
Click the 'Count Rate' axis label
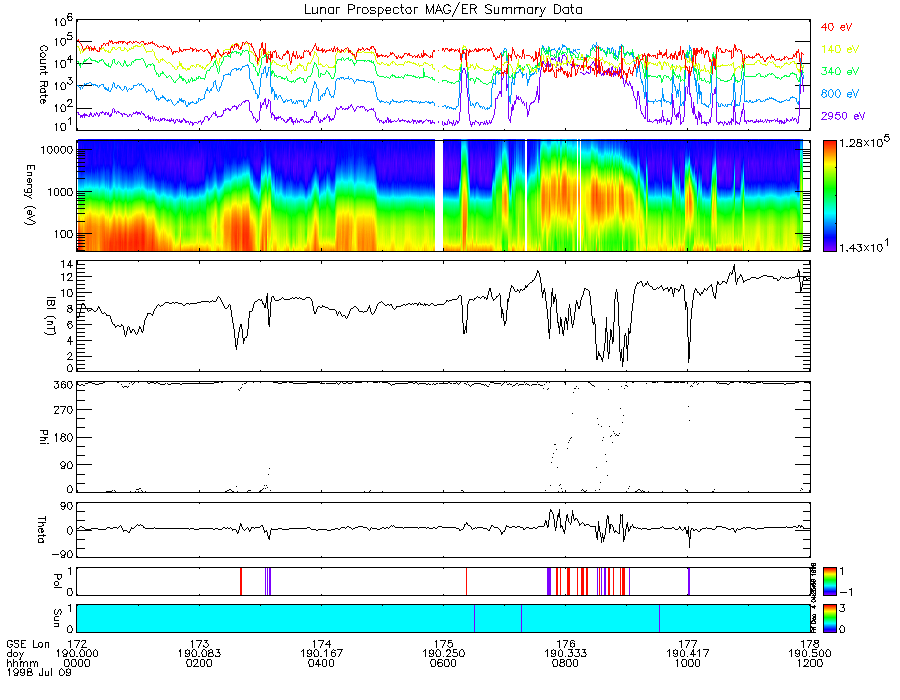(43, 75)
